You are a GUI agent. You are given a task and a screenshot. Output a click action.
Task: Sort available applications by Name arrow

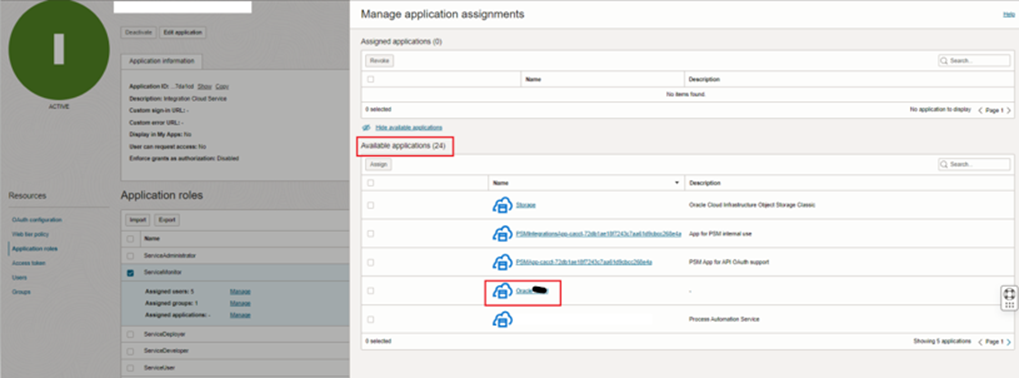click(678, 183)
